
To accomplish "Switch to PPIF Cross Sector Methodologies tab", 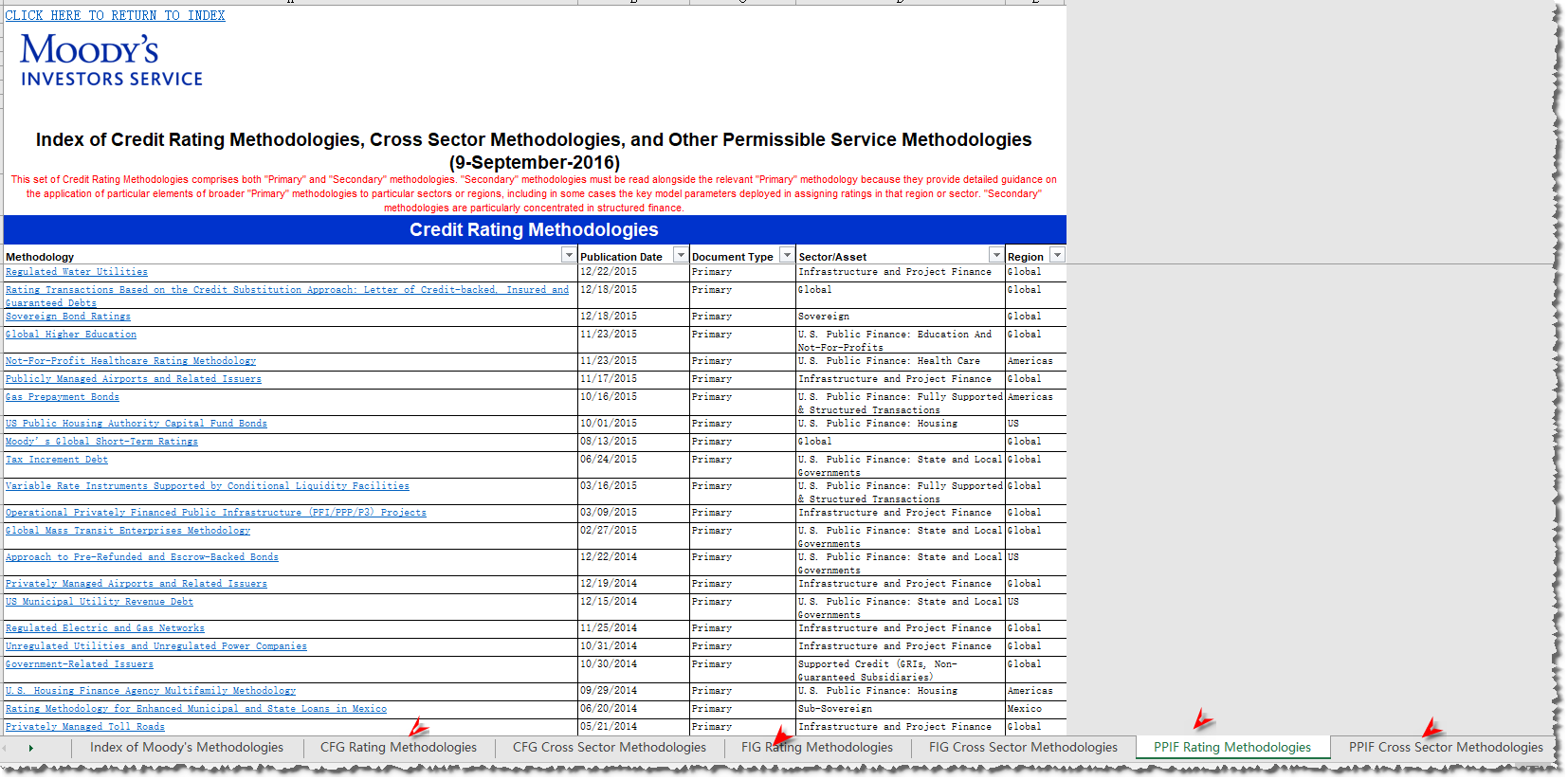I will point(1446,747).
